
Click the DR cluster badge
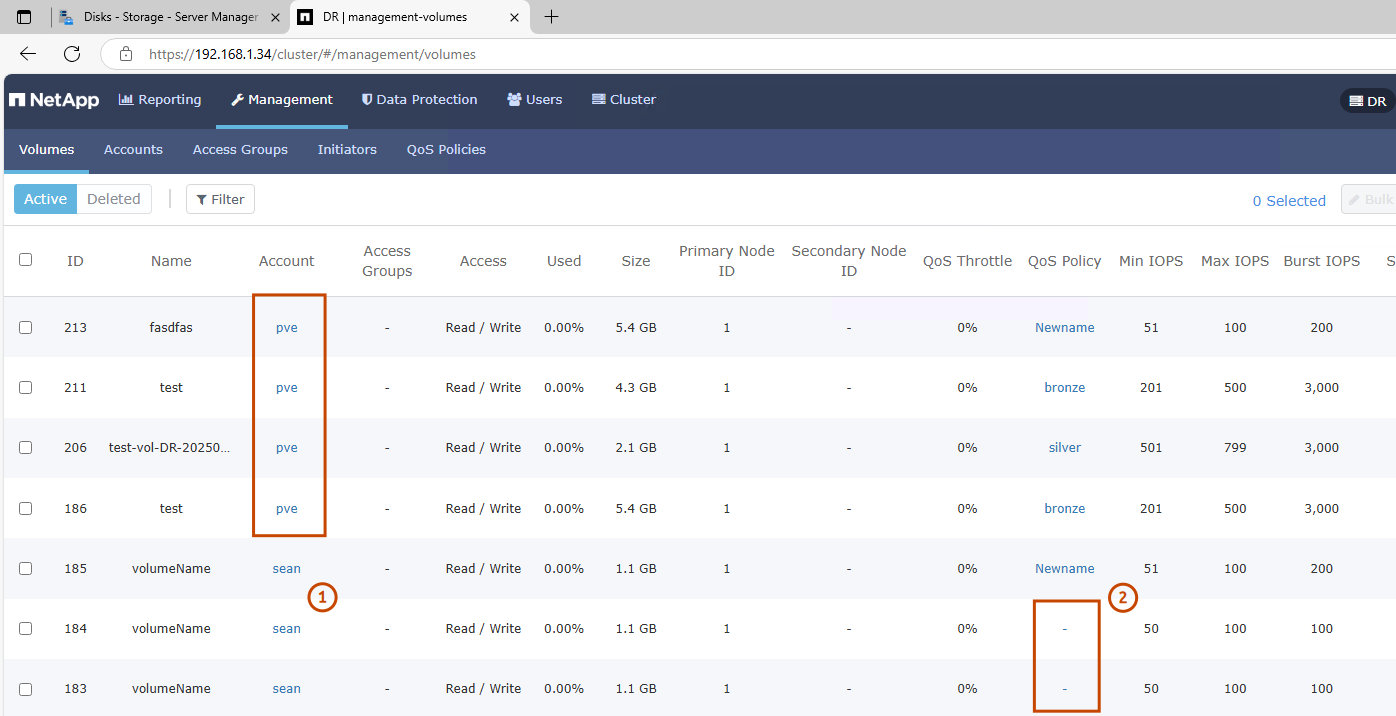1367,101
